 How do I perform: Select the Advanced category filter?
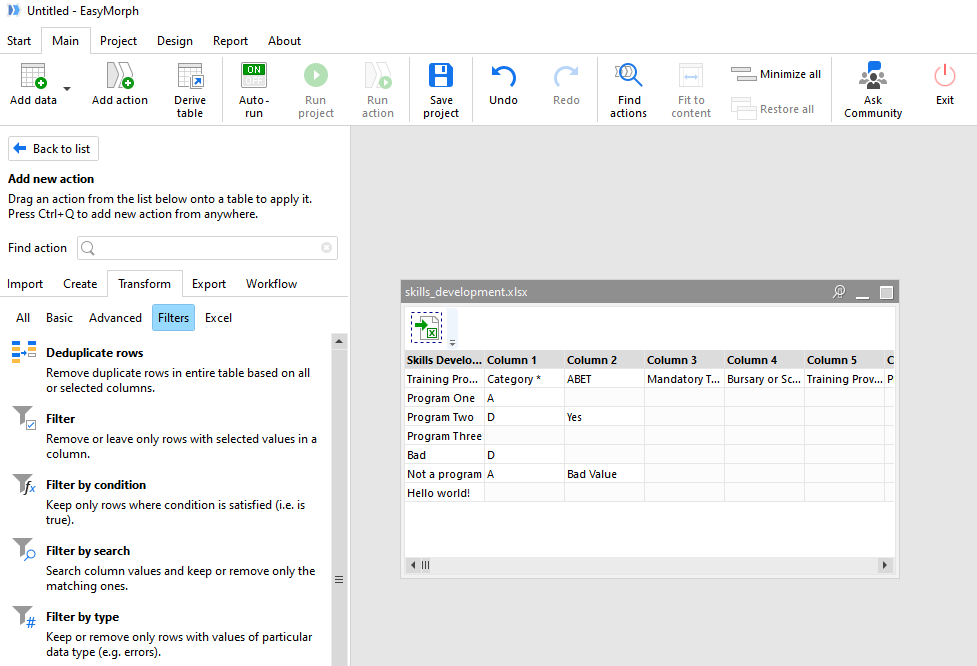tap(115, 318)
